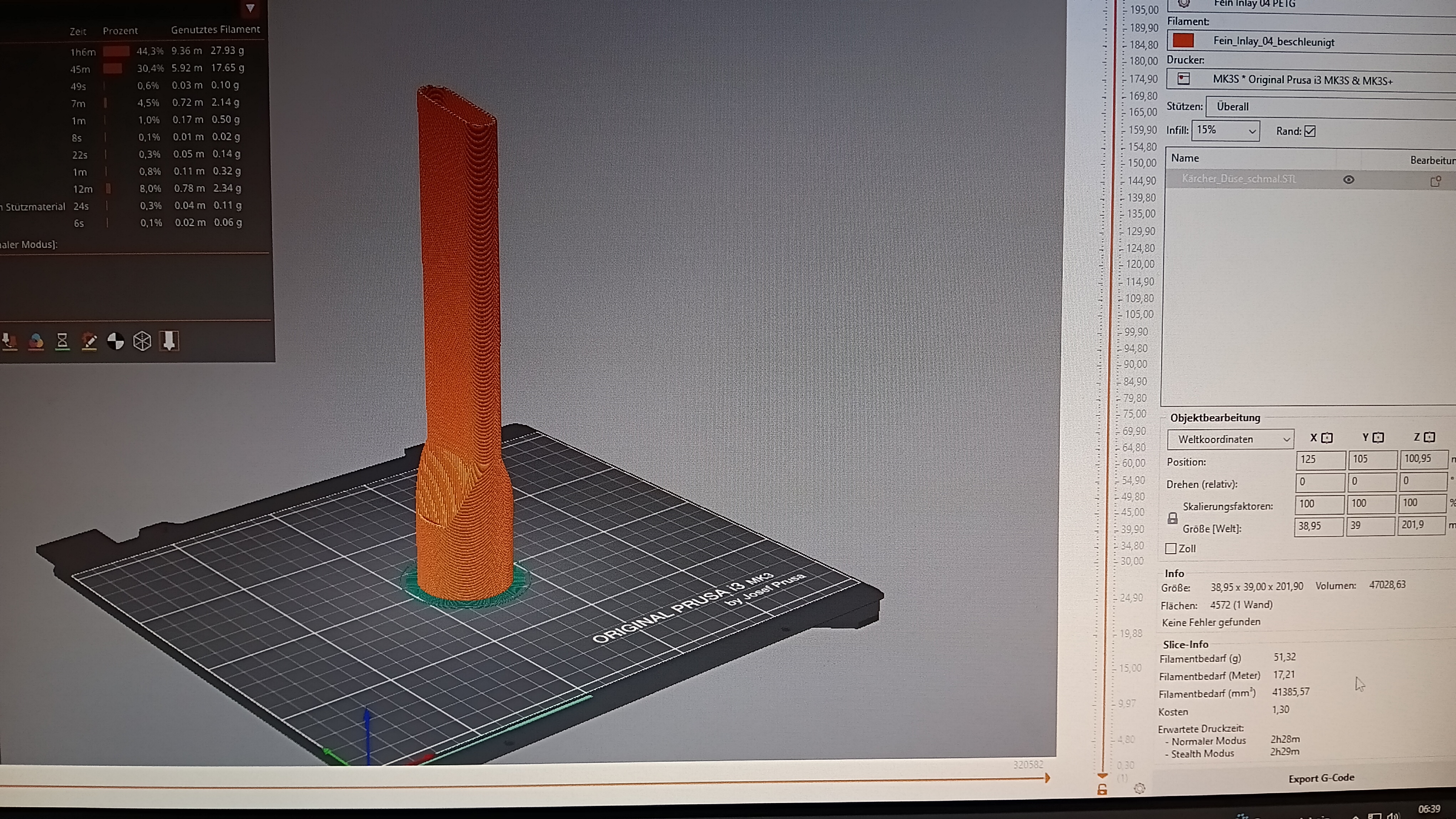Screen dimensions: 1456x819
Task: Toggle shells wireframe cube icon
Action: pos(142,341)
